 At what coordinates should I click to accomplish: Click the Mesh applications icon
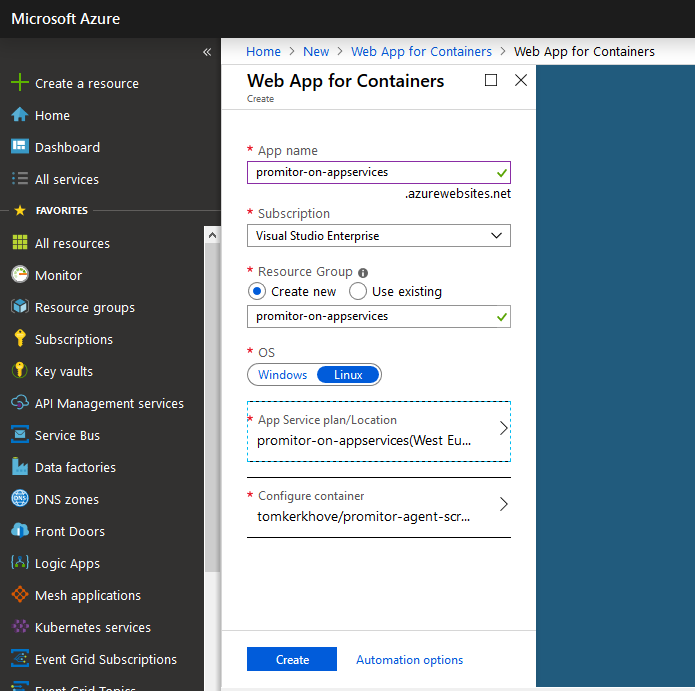pos(20,594)
